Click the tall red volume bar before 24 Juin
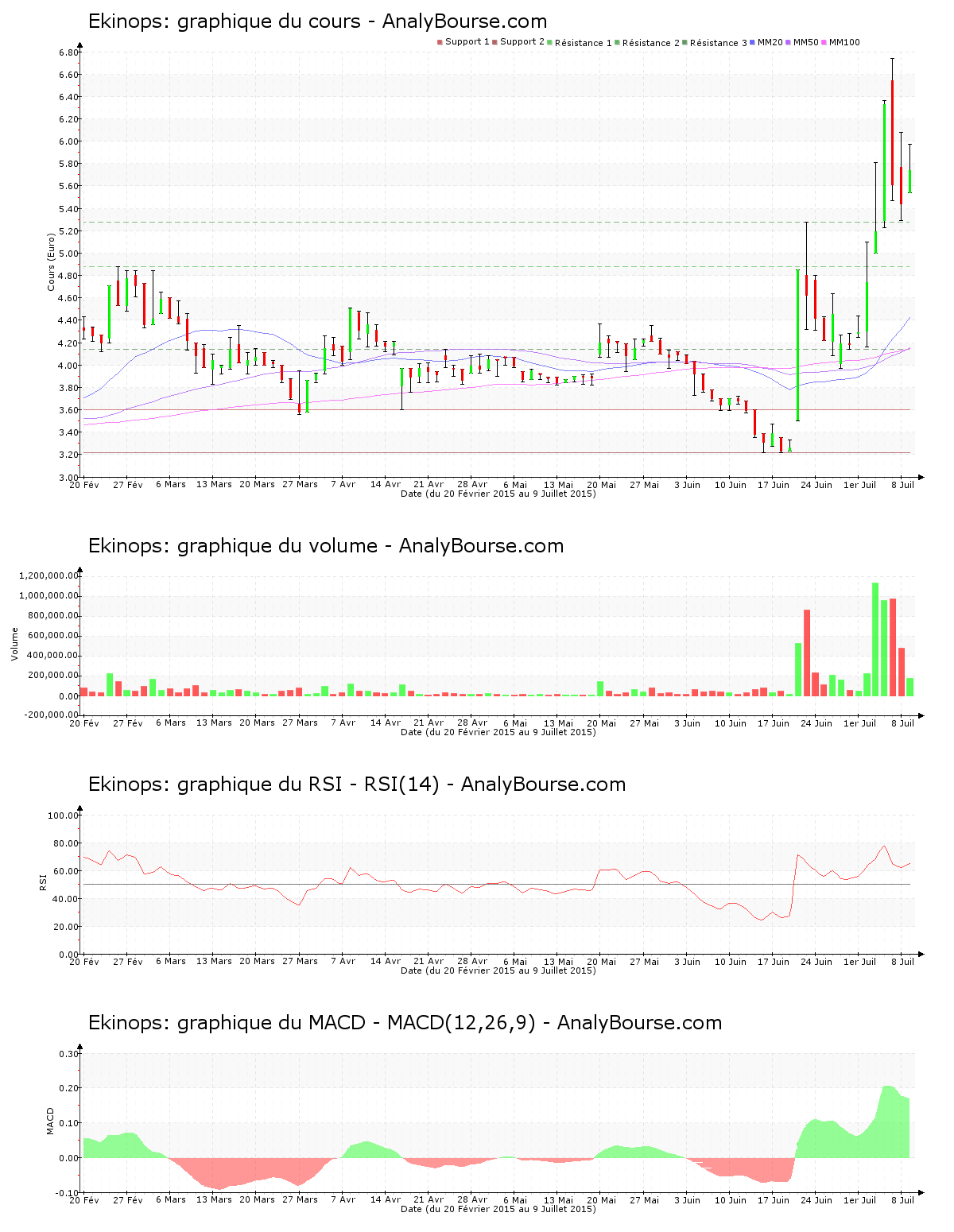This screenshot has width=954, height=1232. (807, 653)
